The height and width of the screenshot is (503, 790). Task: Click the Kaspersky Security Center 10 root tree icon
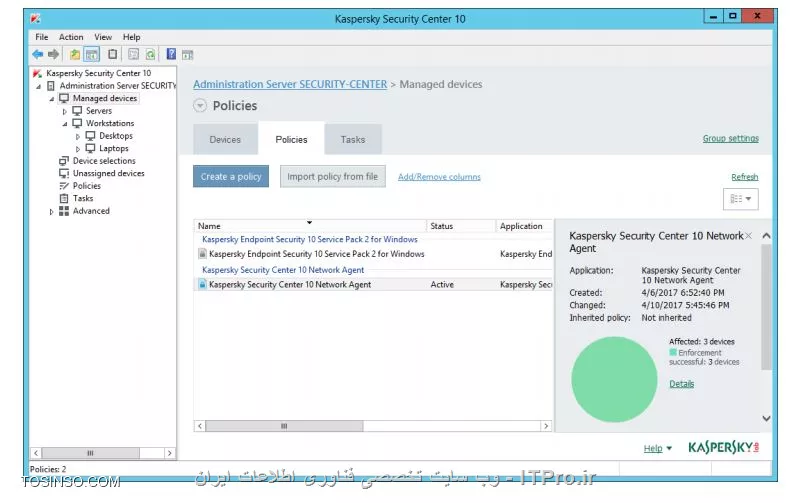[x=37, y=74]
